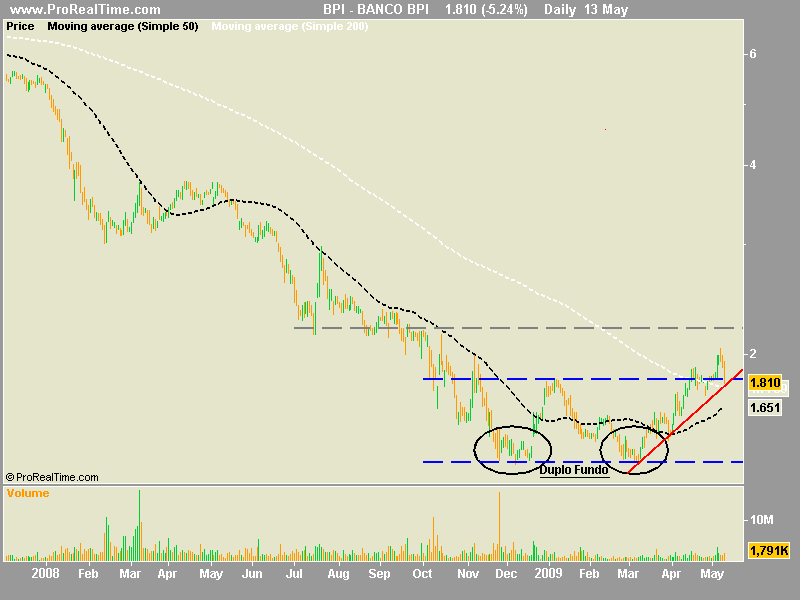800x600 pixels.
Task: Click the 1.651 moving average value tag
Action: pyautogui.click(x=765, y=408)
